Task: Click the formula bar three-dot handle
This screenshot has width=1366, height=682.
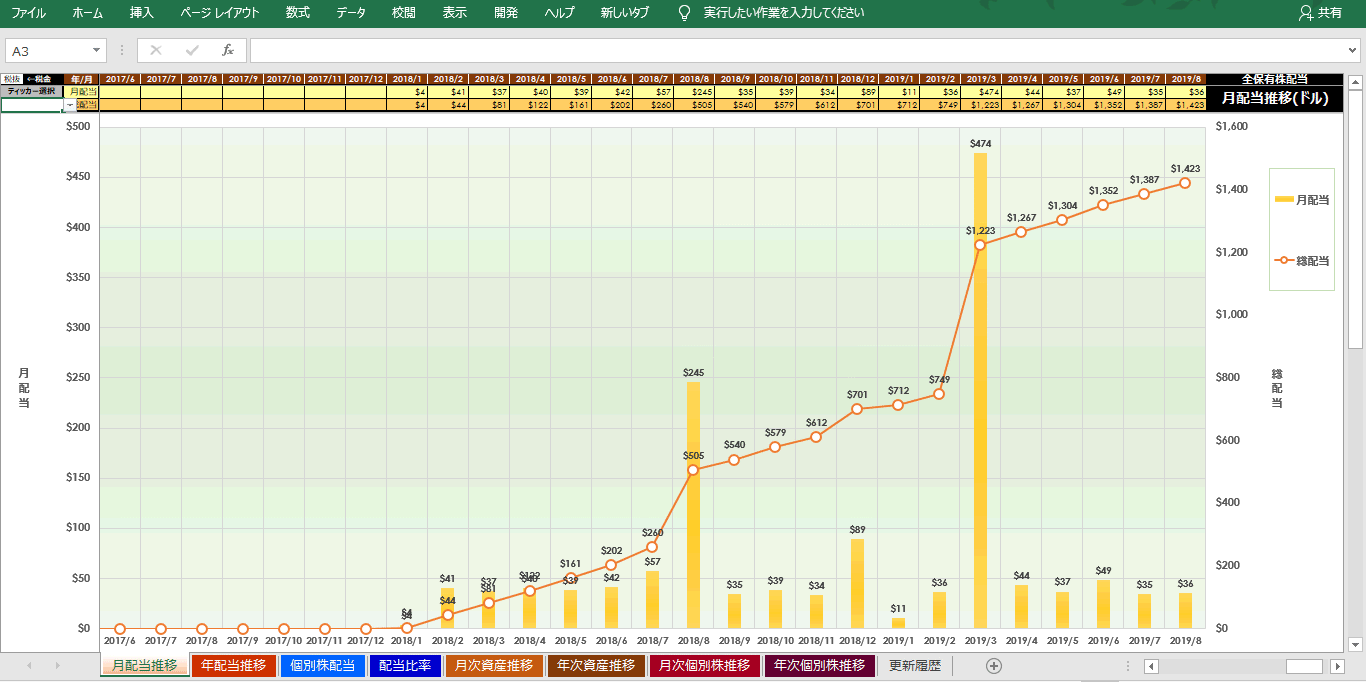Action: pyautogui.click(x=122, y=50)
